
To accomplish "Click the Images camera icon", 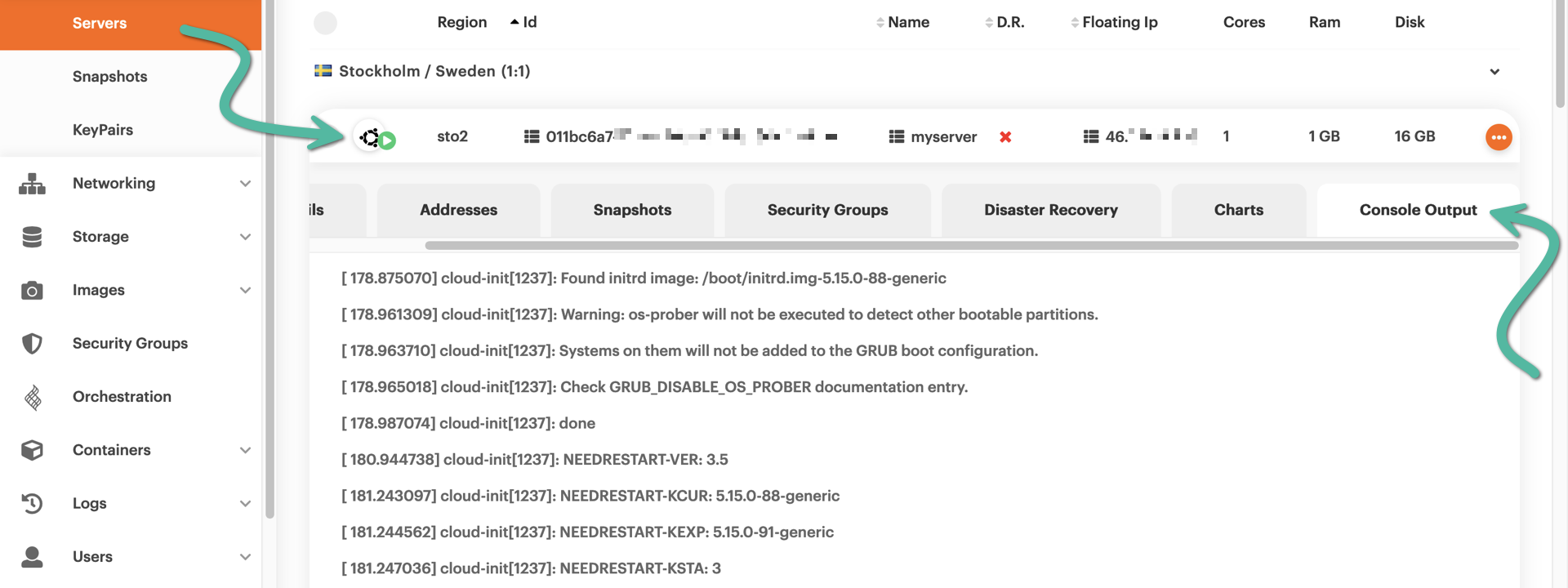I will click(32, 291).
